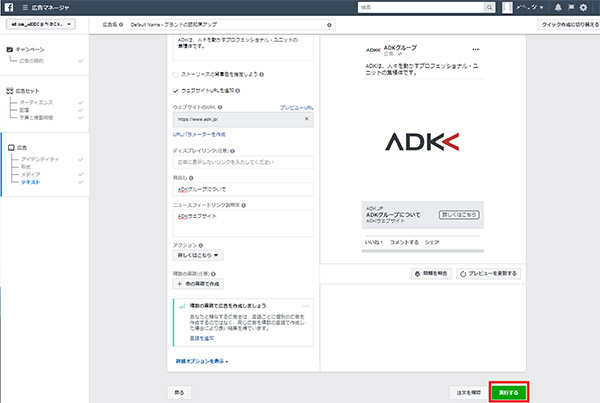Click the 広告セット icon in sidebar
Screen dimensions: 600x403
(10, 91)
